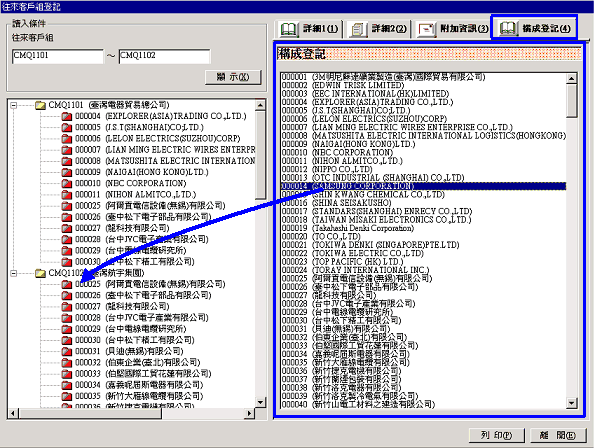This screenshot has width=595, height=448.
Task: Click the icon on 附加資訊(3) tab
Action: [426, 29]
